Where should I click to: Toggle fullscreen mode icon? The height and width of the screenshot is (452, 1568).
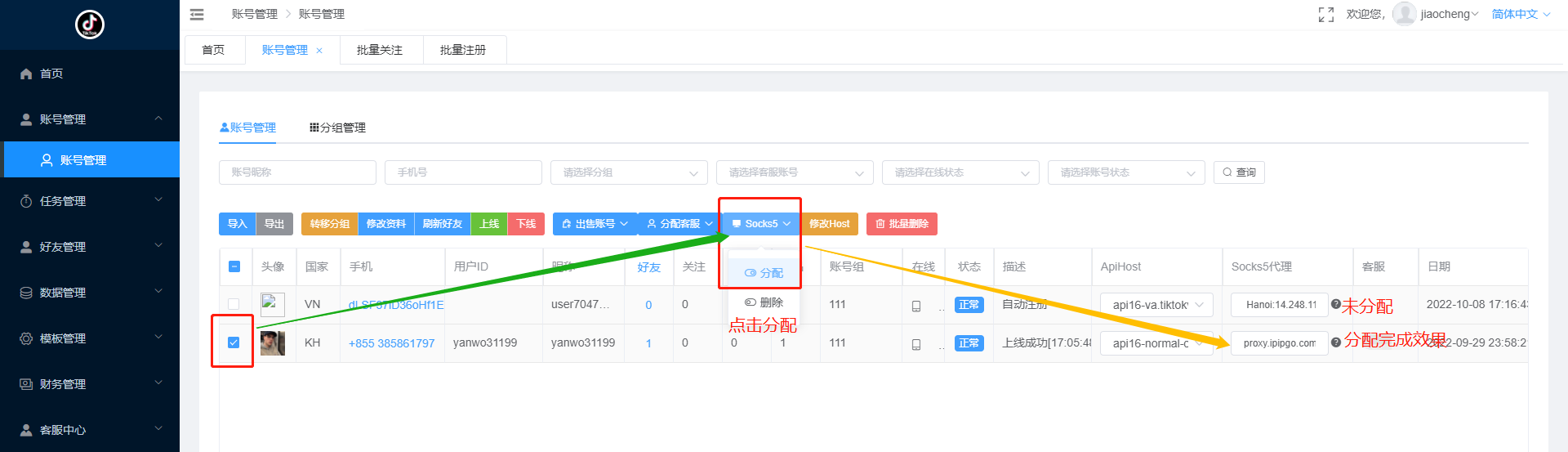pos(1326,15)
